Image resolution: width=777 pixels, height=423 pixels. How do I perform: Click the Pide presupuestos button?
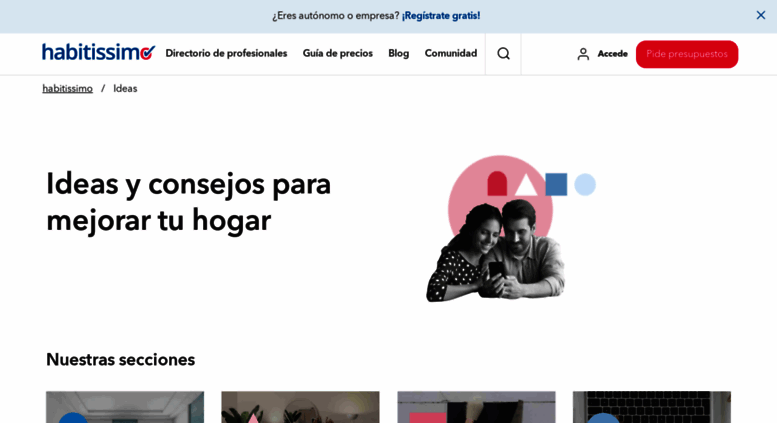pyautogui.click(x=687, y=54)
